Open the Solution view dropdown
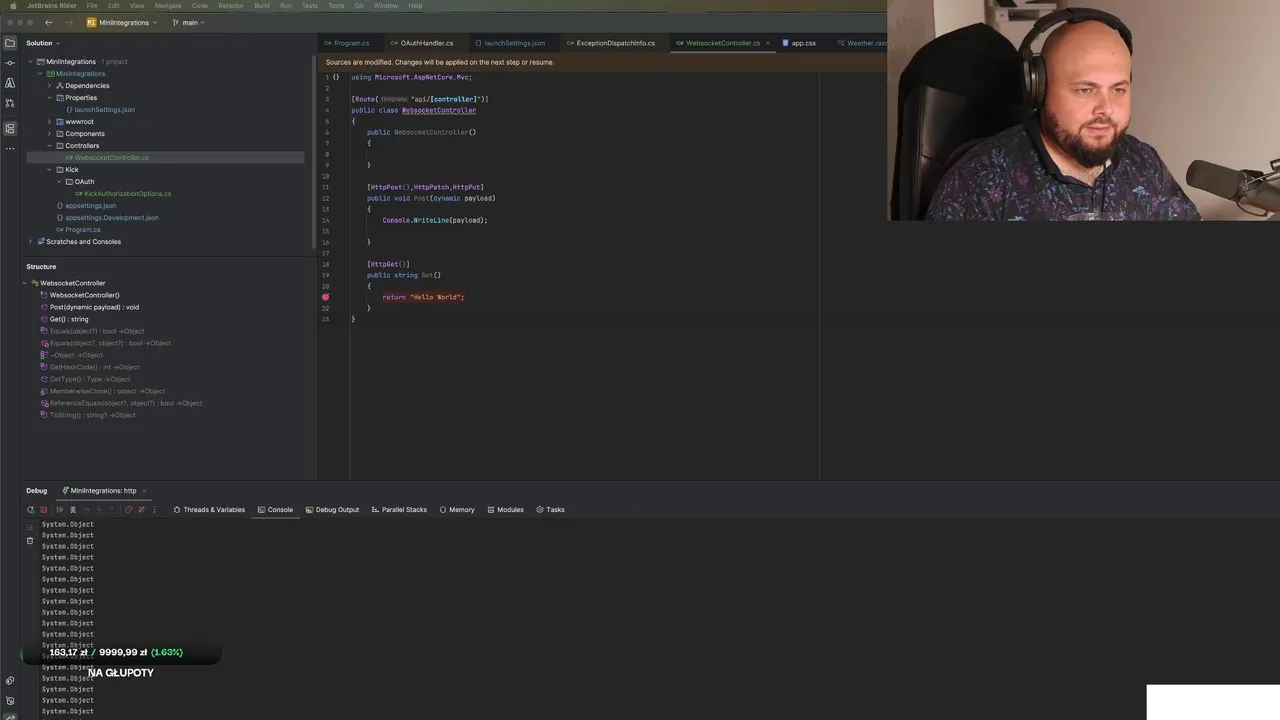The height and width of the screenshot is (720, 1280). pyautogui.click(x=43, y=43)
